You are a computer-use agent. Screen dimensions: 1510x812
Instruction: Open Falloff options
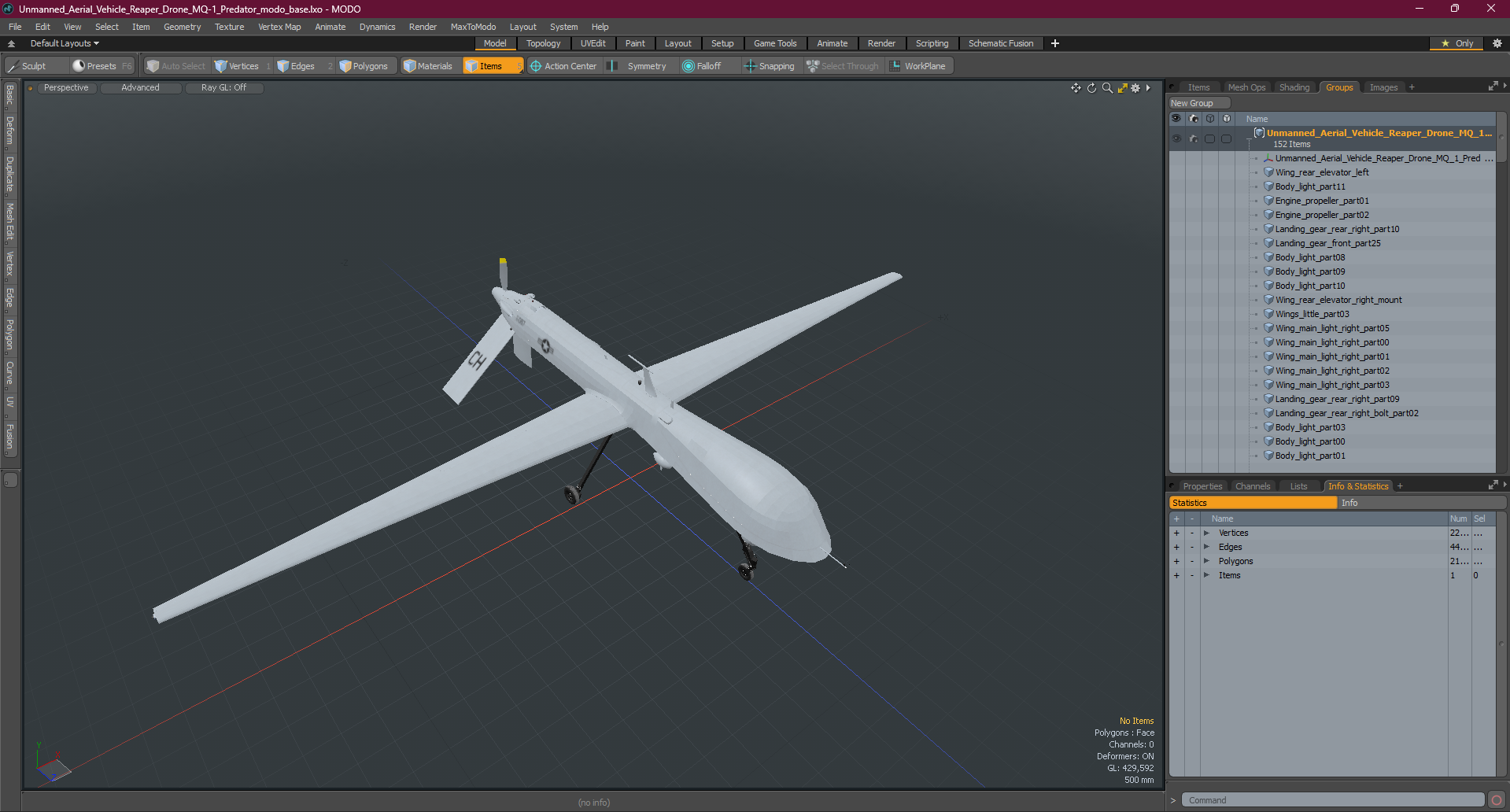click(x=709, y=66)
